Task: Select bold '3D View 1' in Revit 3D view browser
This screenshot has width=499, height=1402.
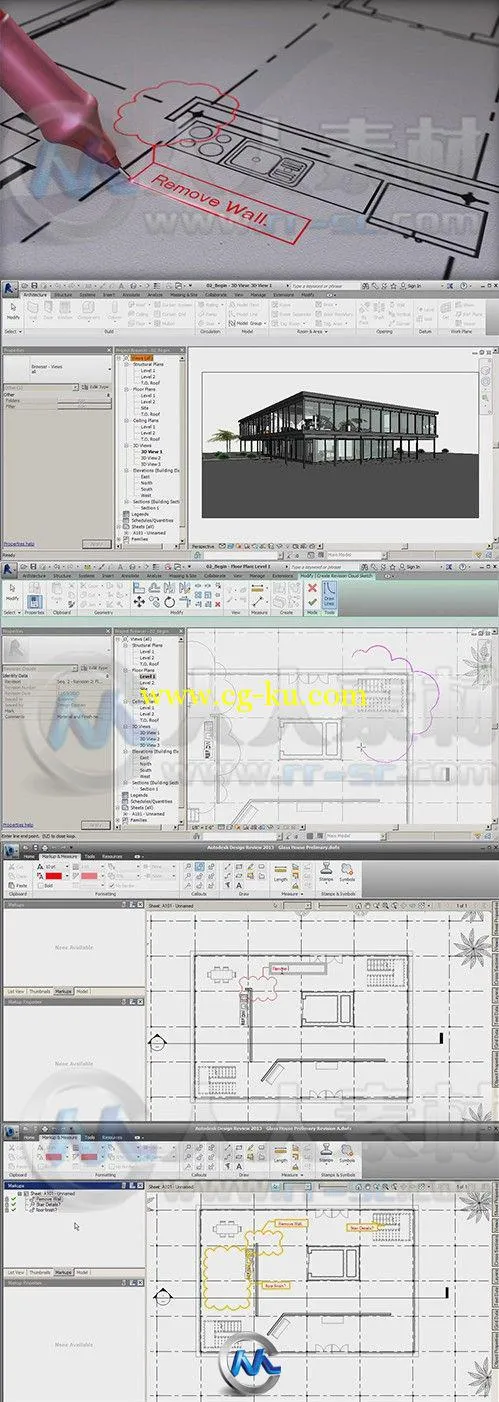Action: tap(151, 451)
